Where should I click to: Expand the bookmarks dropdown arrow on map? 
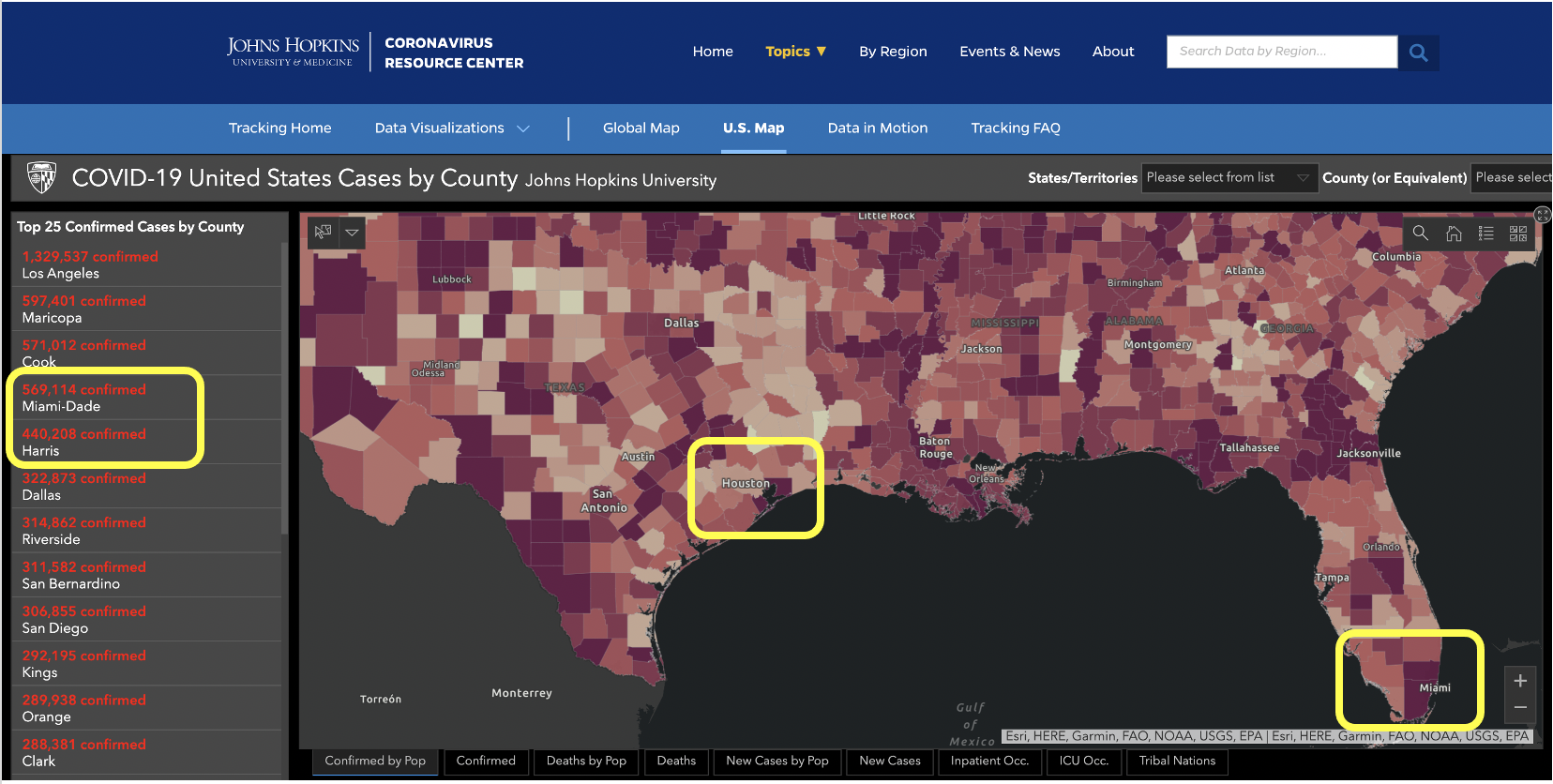coord(352,232)
